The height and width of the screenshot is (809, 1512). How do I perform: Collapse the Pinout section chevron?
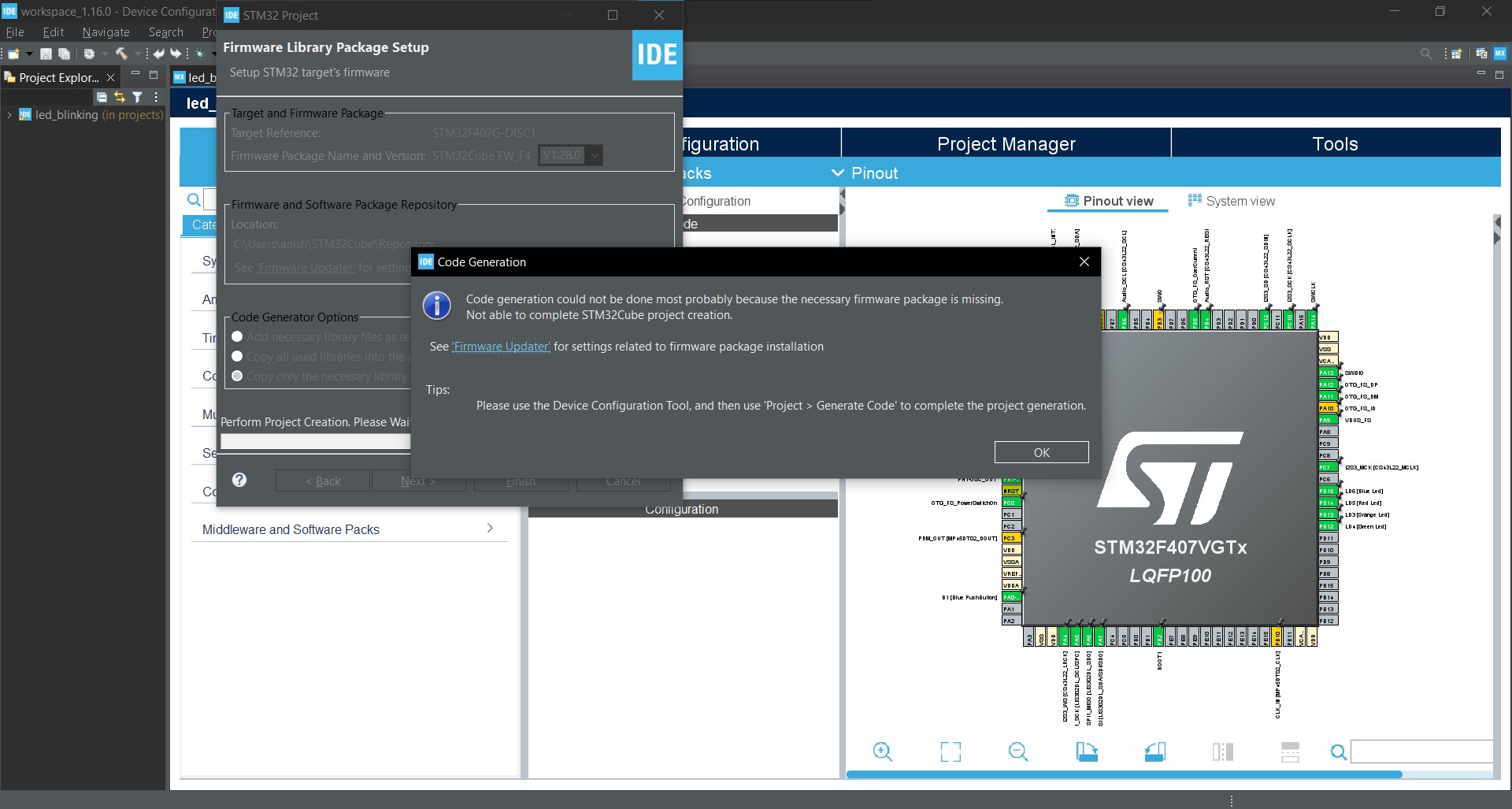[837, 173]
